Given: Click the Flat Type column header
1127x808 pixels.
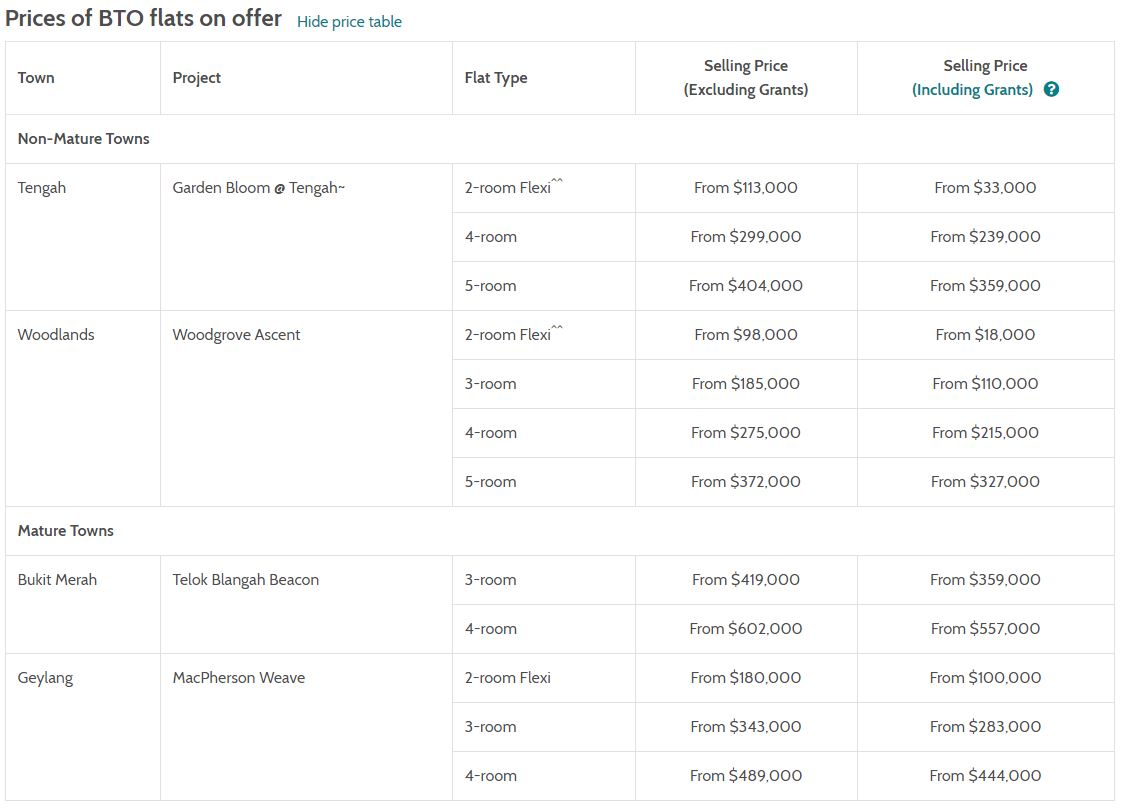Looking at the screenshot, I should click(x=496, y=78).
